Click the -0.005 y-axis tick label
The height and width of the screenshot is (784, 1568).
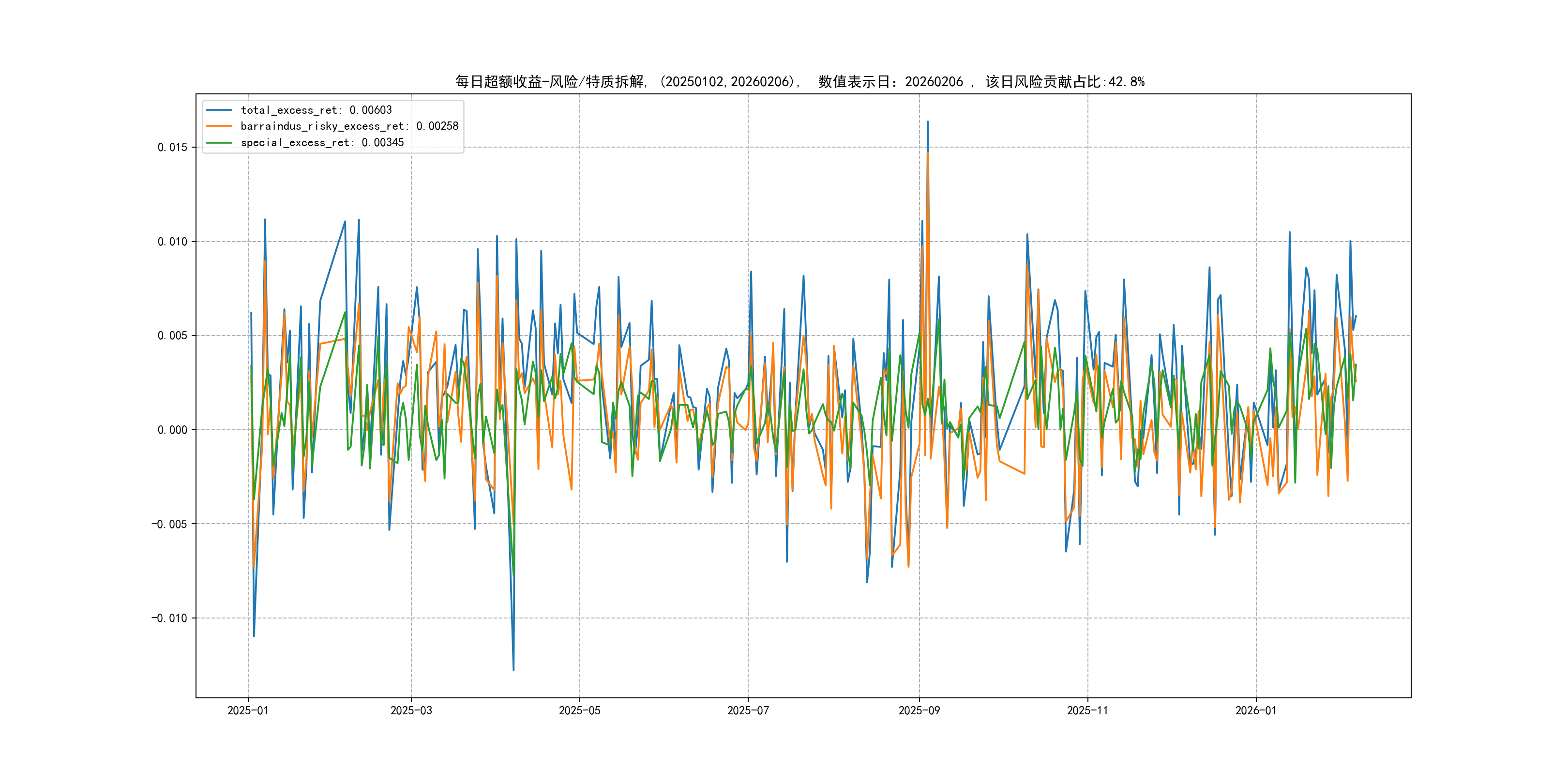click(169, 524)
